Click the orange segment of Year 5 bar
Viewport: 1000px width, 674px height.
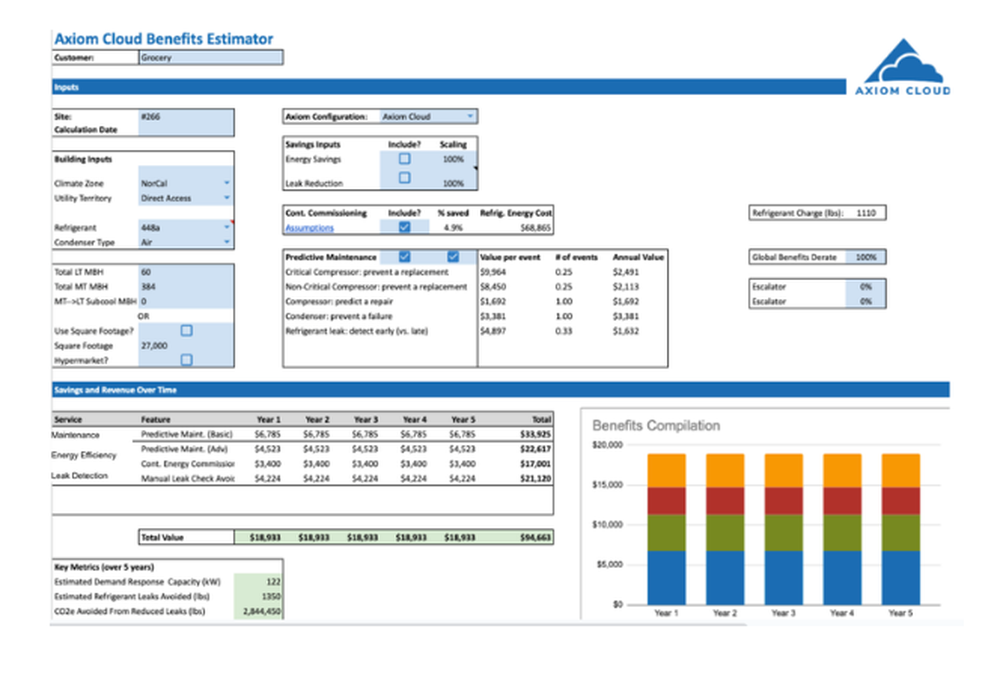coord(901,471)
